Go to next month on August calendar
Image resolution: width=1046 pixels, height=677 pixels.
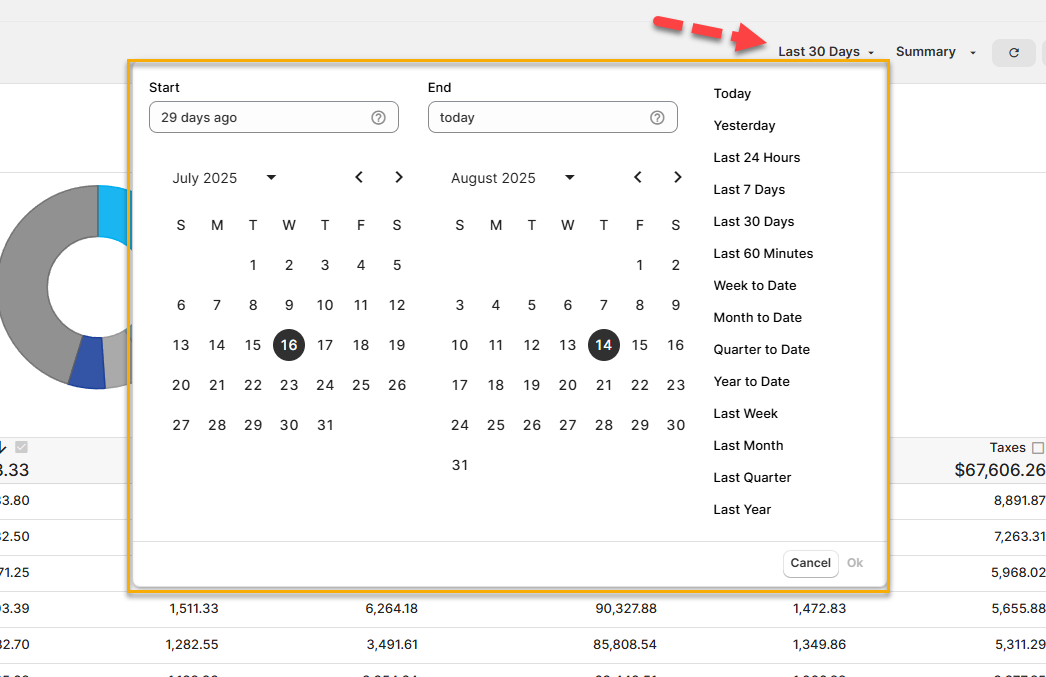click(677, 178)
